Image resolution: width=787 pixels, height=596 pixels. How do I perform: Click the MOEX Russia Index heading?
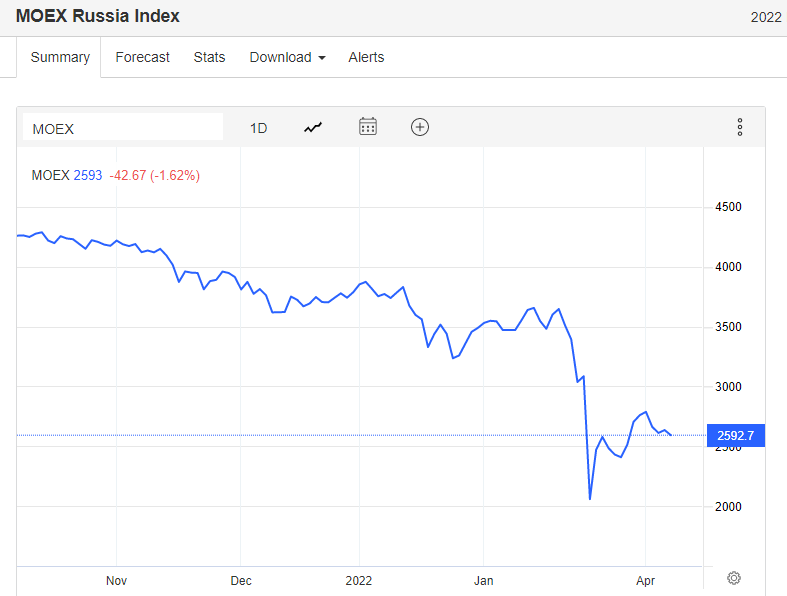click(x=98, y=17)
